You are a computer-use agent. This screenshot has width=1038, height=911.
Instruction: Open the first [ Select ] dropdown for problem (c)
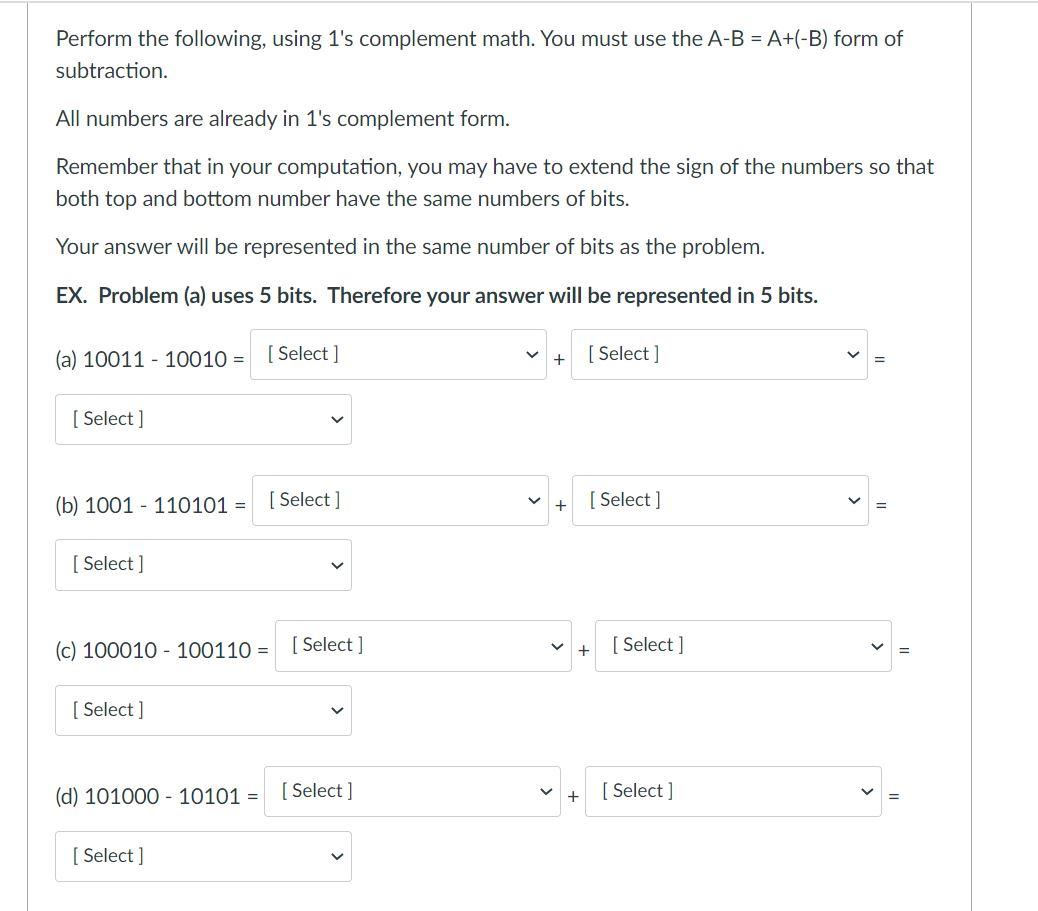tap(422, 645)
